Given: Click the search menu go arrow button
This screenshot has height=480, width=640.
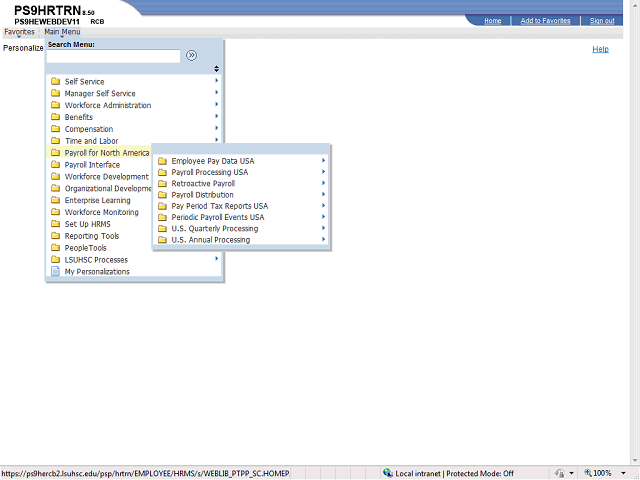Looking at the screenshot, I should pos(191,56).
